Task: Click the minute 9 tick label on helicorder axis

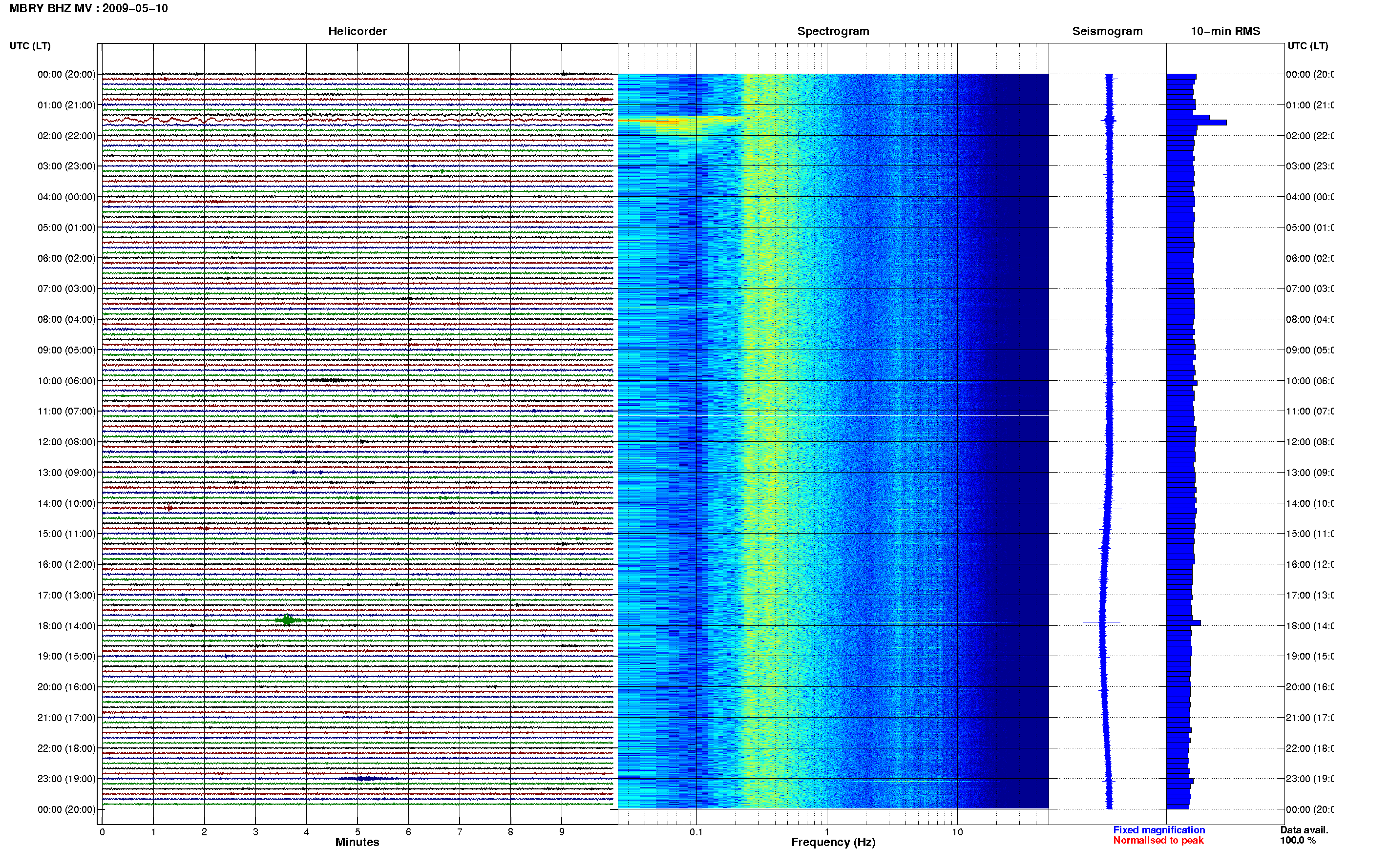Action: click(562, 832)
